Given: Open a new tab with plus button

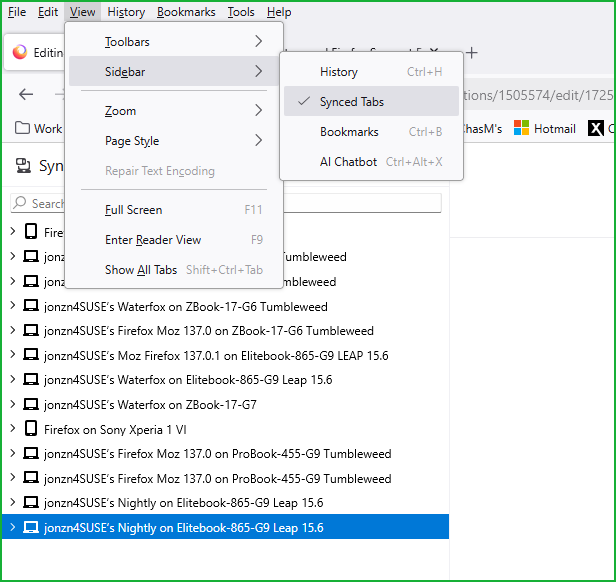Looking at the screenshot, I should coord(472,52).
